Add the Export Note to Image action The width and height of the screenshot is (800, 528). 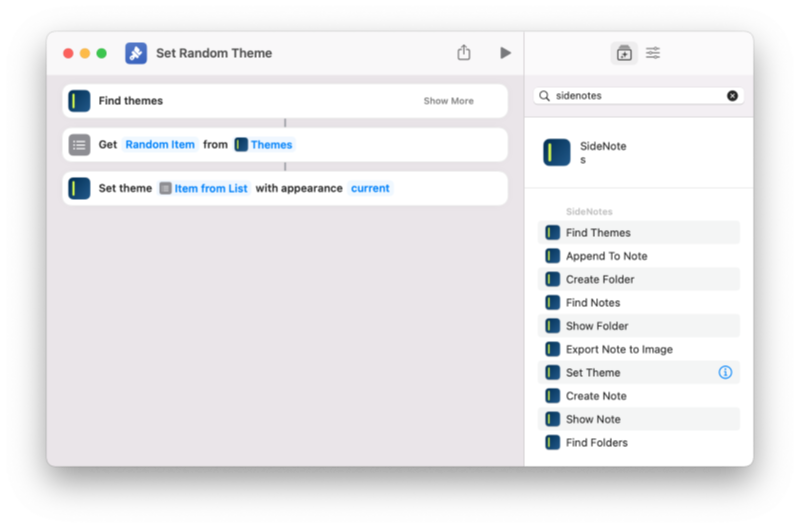[x=638, y=349]
